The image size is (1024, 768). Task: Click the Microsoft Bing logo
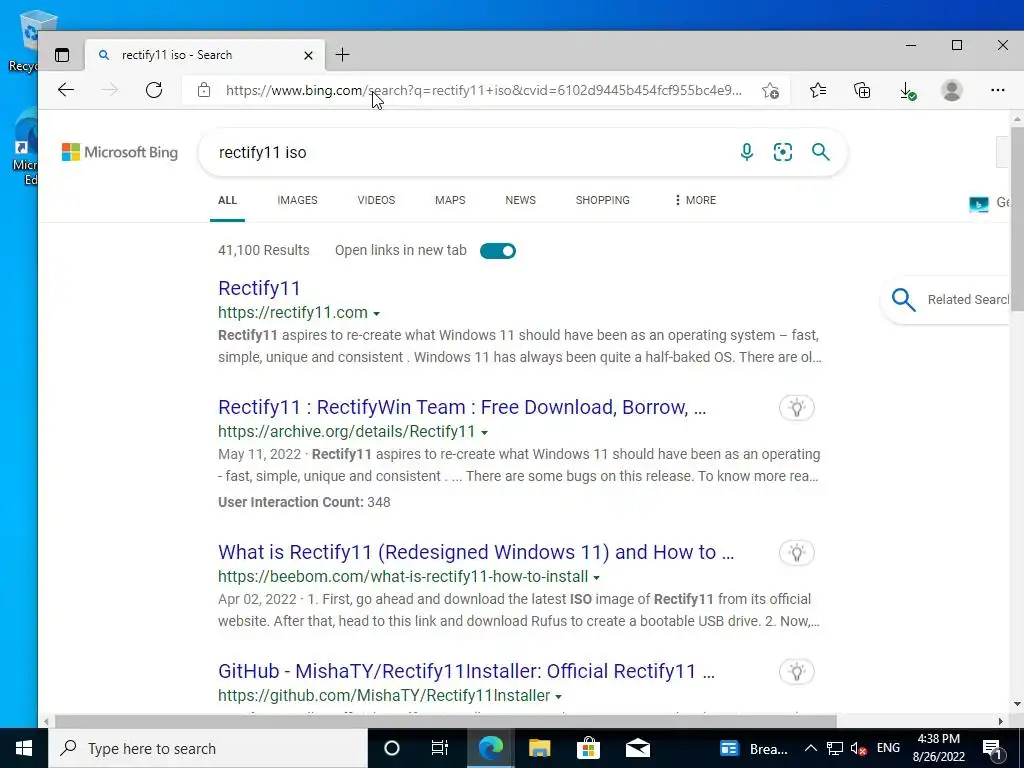click(120, 152)
